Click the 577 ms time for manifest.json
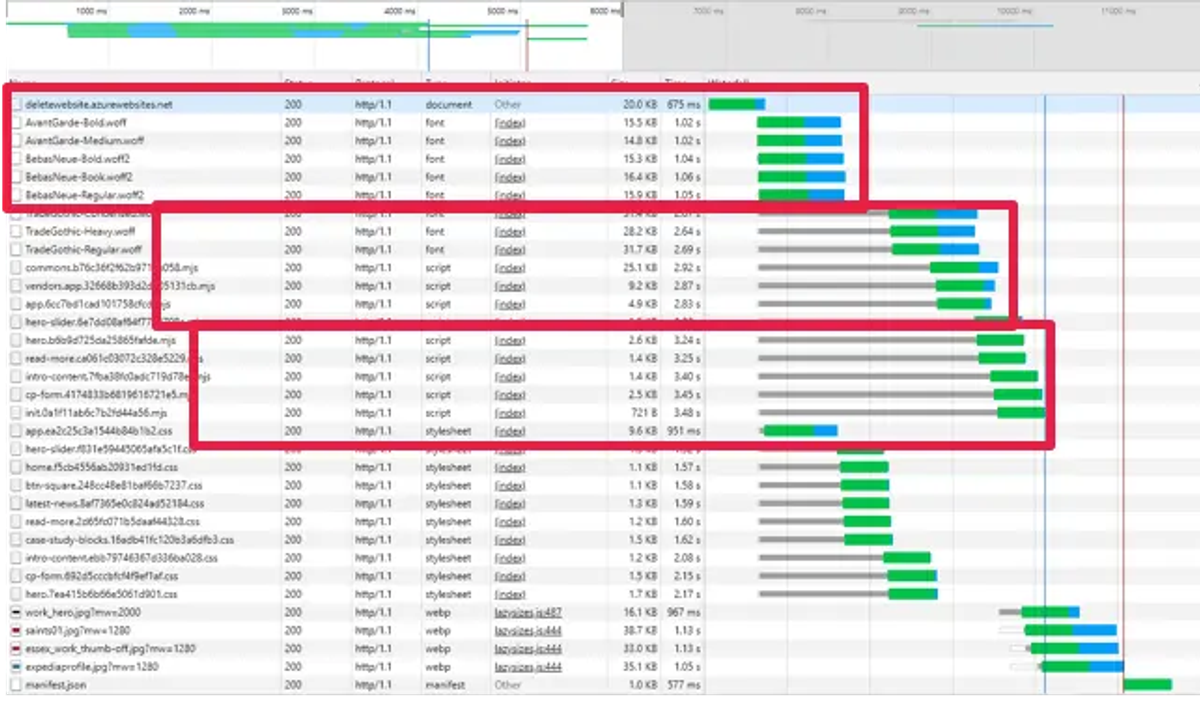Screen dimensions: 1200x702 [x=683, y=685]
